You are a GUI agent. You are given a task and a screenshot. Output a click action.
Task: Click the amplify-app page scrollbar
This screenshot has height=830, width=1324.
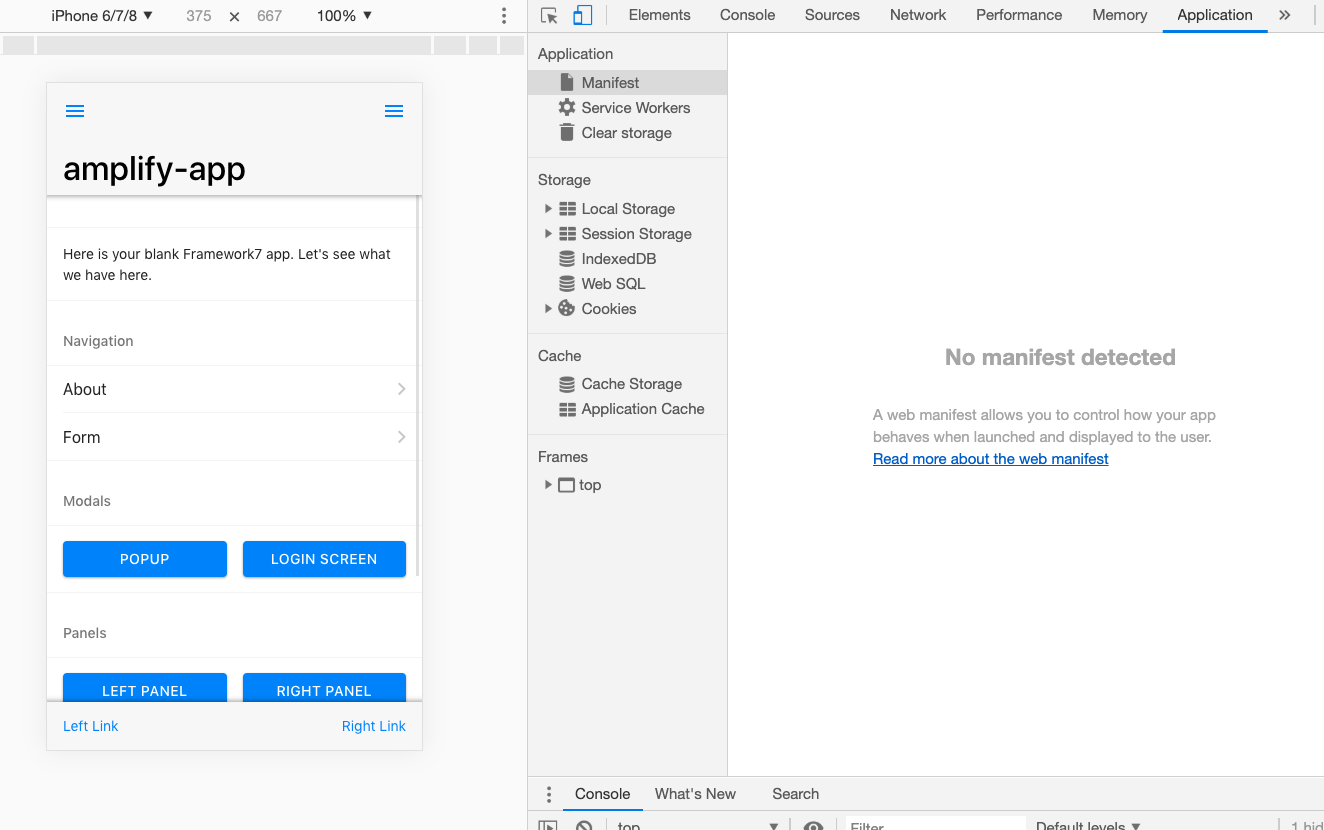tap(418, 388)
